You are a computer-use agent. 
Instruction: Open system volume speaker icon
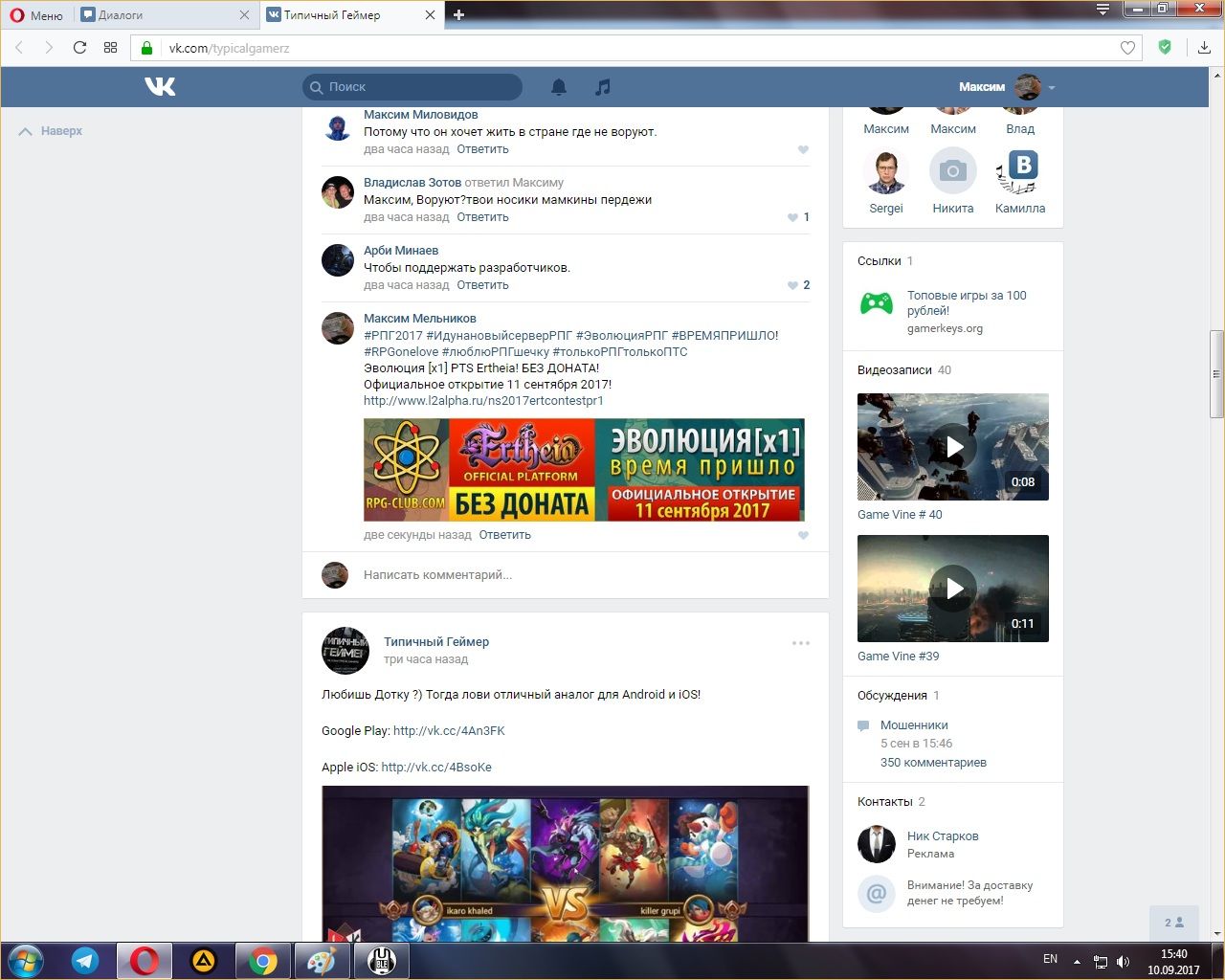[x=1124, y=961]
